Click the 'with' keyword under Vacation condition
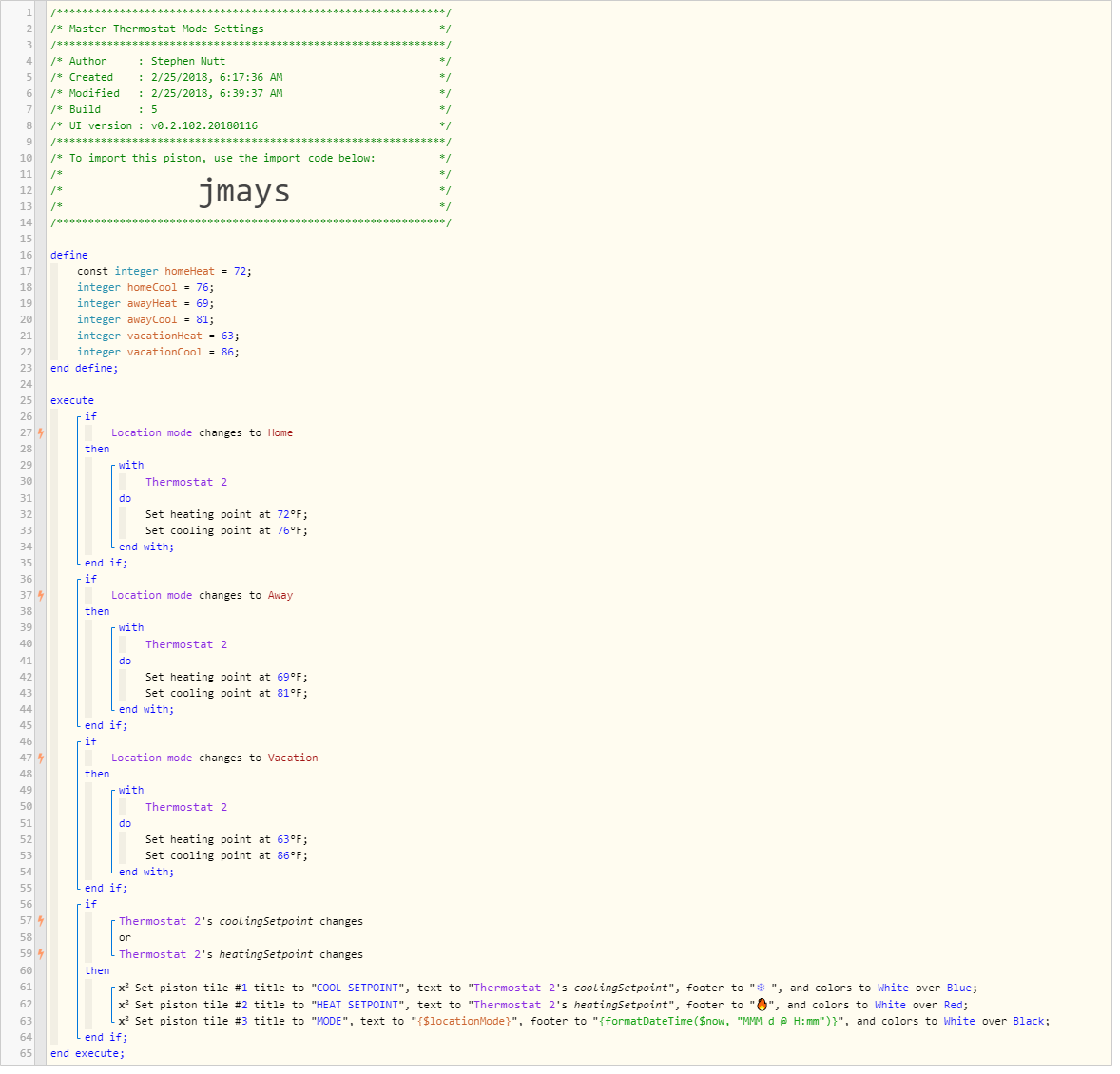This screenshot has height=1074, width=1120. coord(130,791)
